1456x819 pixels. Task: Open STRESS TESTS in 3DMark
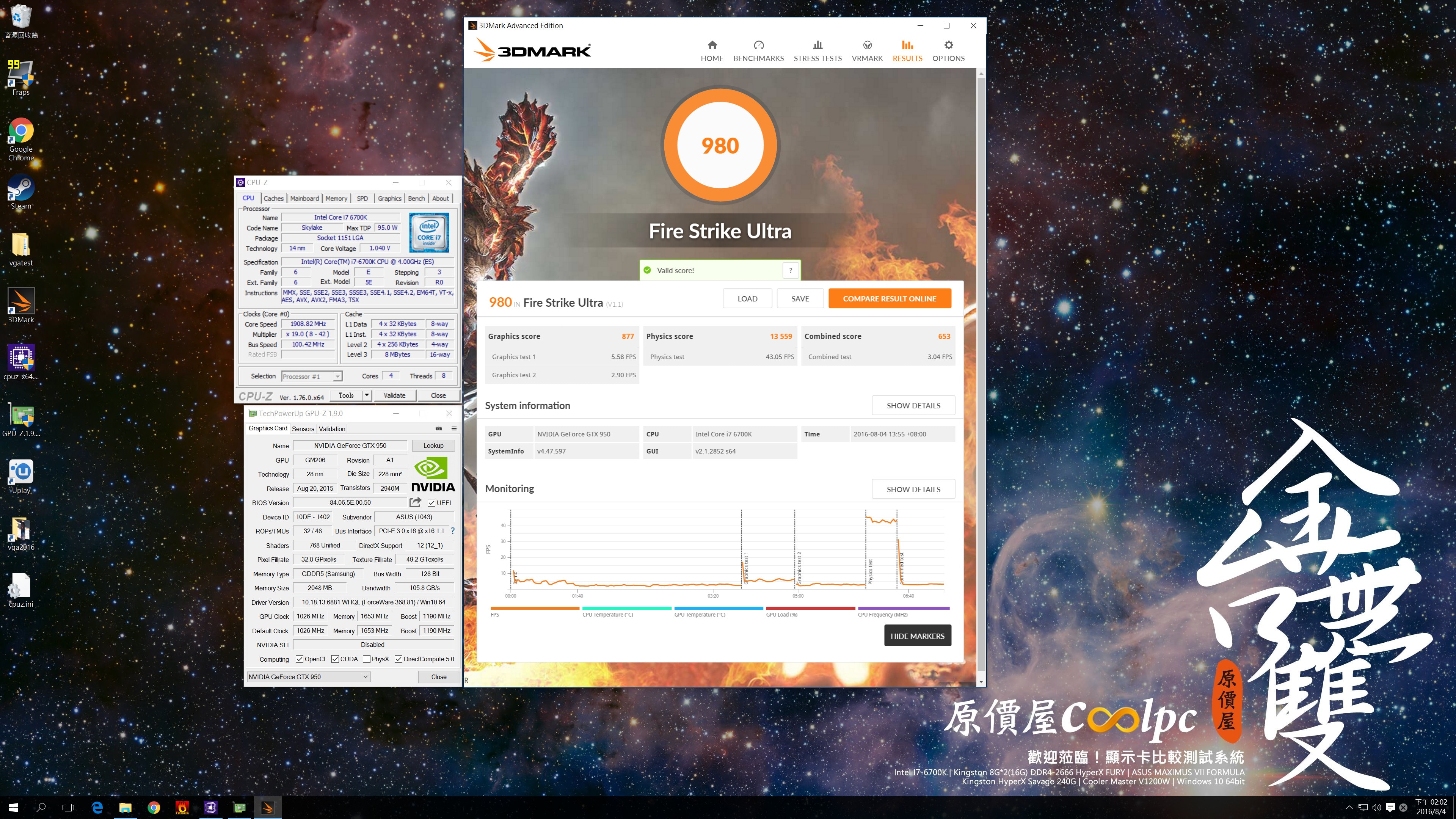817,51
